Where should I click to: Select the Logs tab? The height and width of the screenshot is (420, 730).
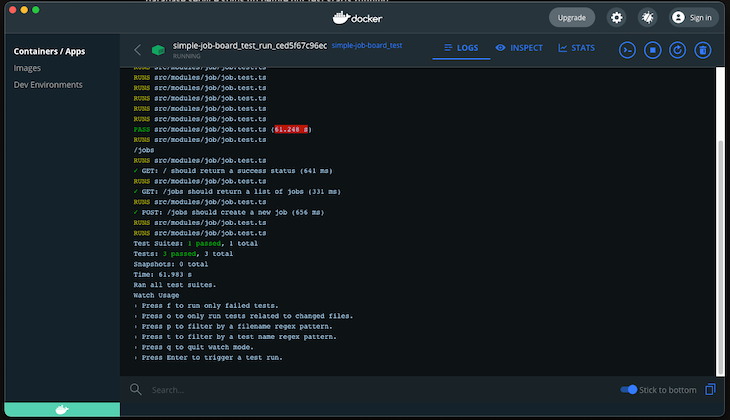(x=459, y=48)
